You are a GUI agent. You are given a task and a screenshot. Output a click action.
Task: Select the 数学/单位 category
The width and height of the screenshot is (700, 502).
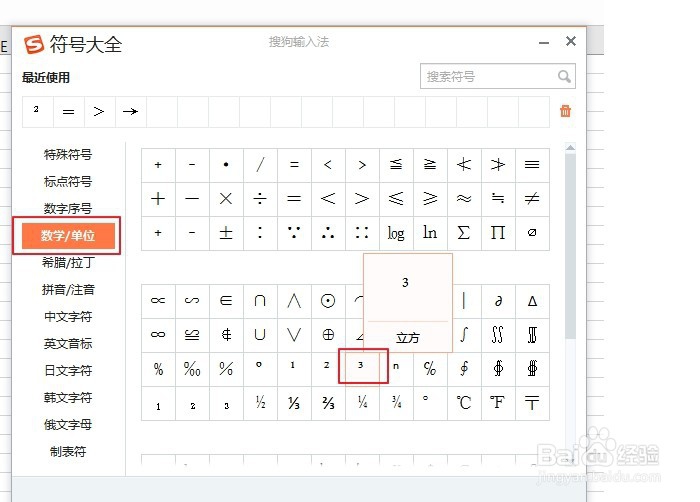tap(68, 236)
